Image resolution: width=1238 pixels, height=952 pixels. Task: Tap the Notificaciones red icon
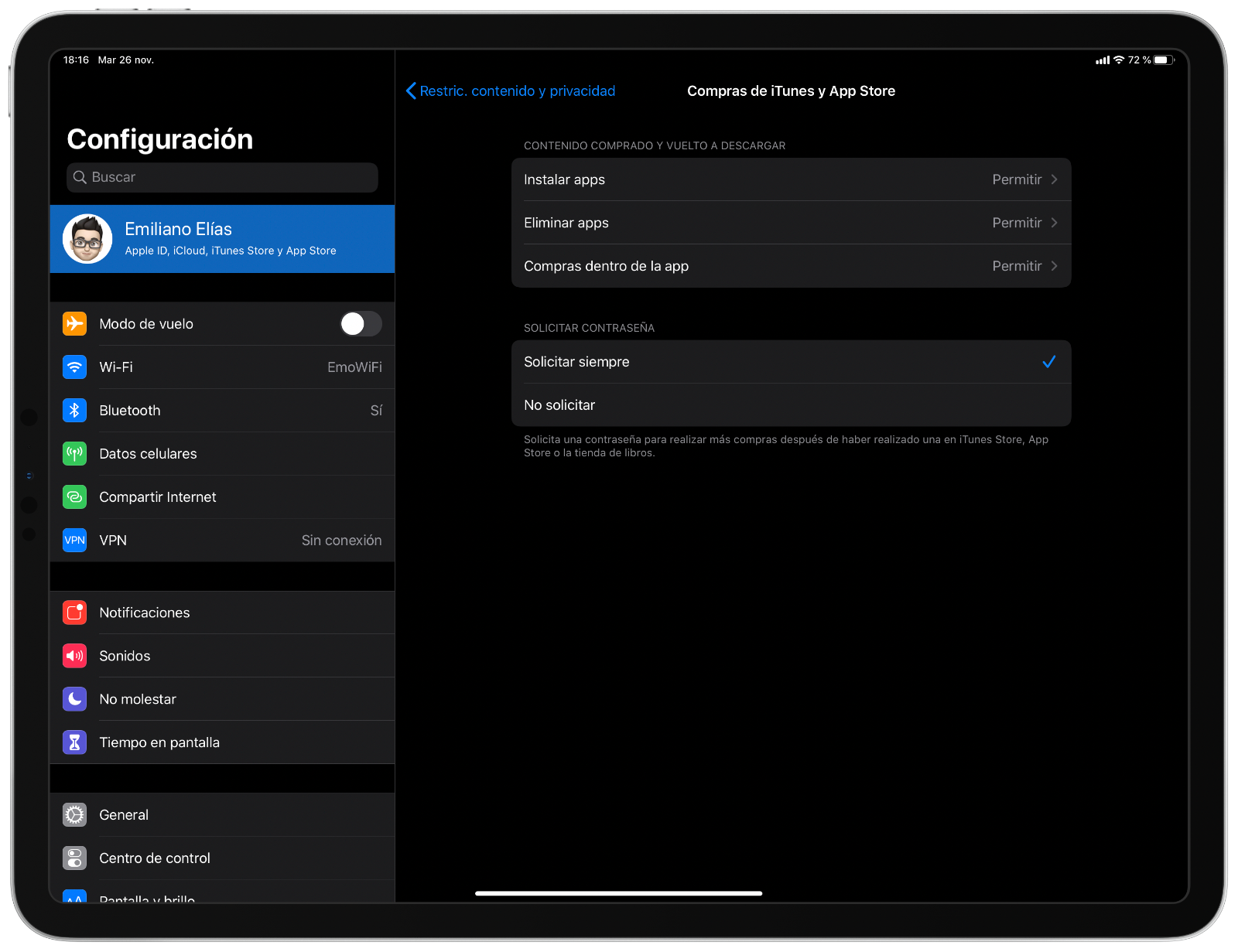[74, 612]
